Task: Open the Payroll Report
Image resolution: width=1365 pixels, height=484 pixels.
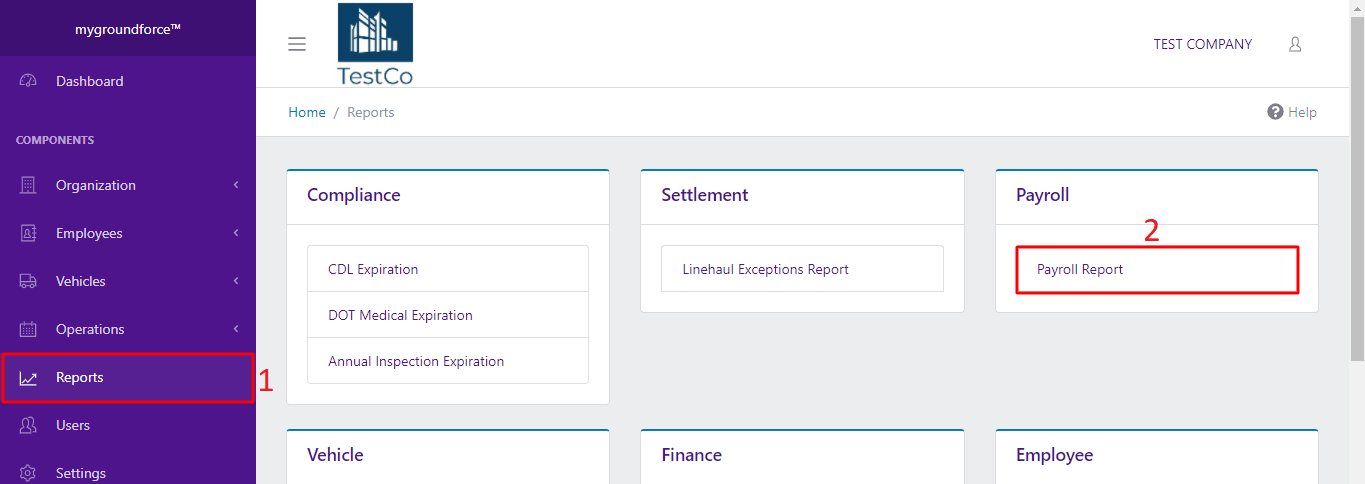Action: [1080, 269]
